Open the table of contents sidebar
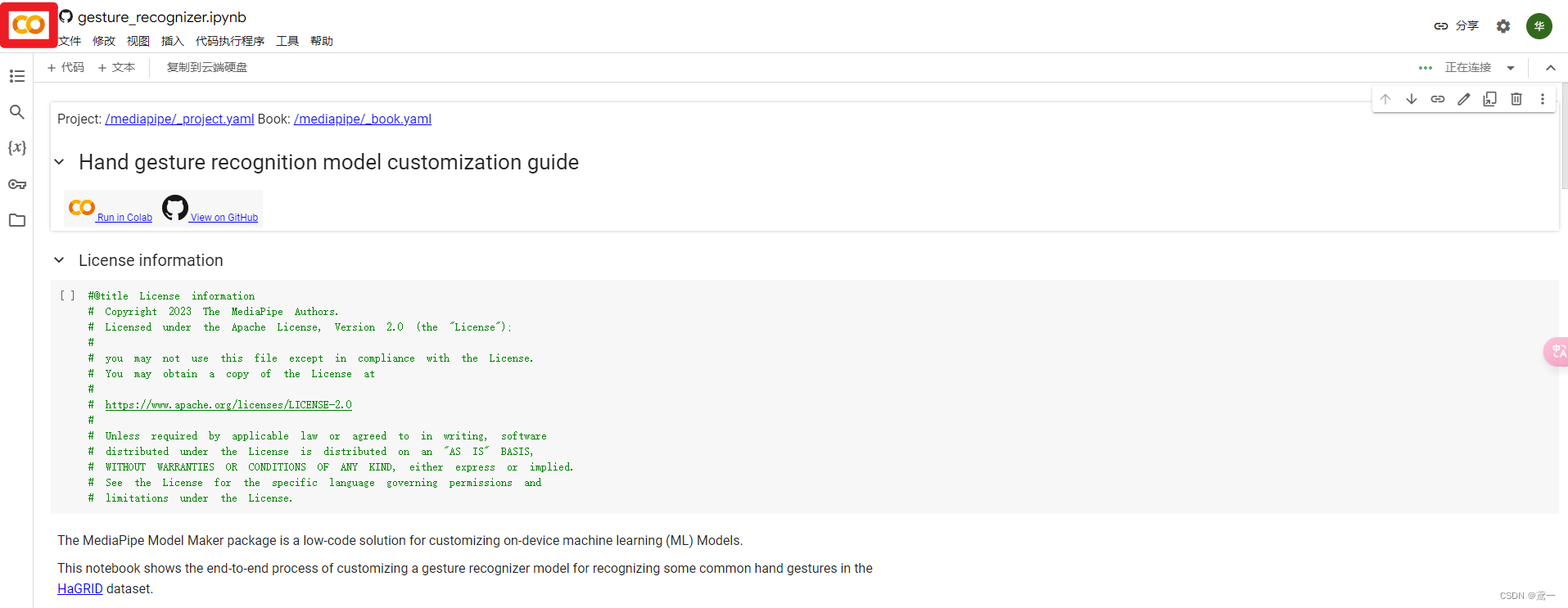1568x608 pixels. click(x=17, y=76)
